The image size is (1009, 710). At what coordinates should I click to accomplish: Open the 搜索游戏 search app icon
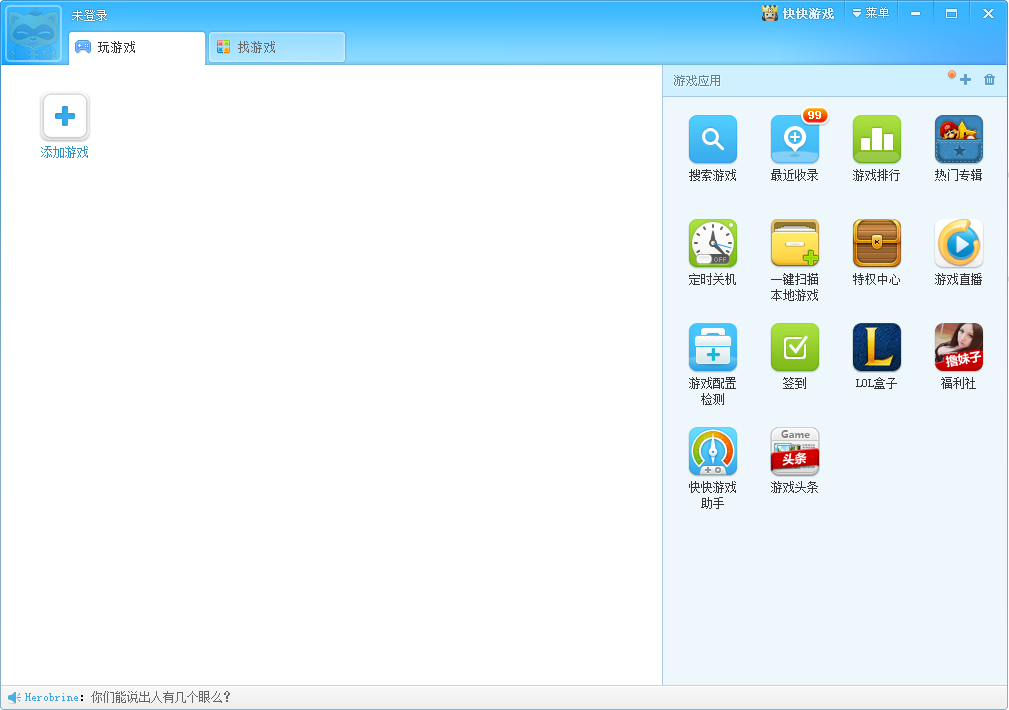point(712,139)
